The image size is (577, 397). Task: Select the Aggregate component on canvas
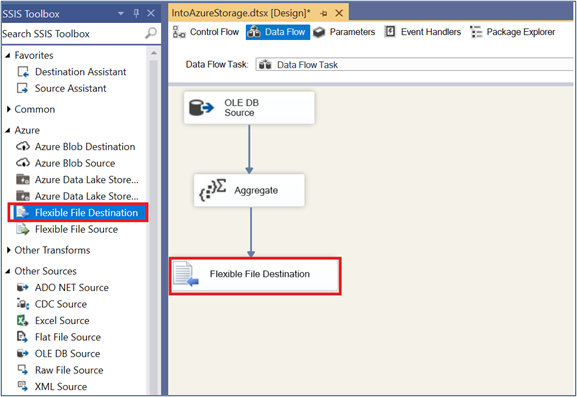tap(249, 190)
